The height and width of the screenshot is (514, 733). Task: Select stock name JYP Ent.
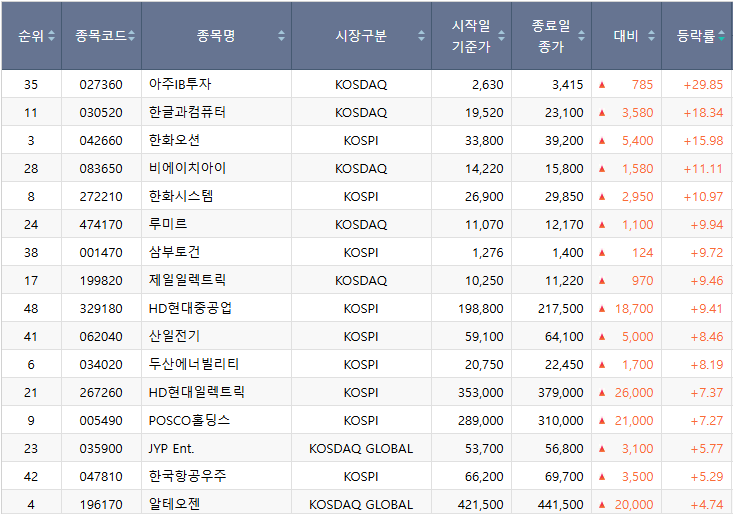pos(171,449)
